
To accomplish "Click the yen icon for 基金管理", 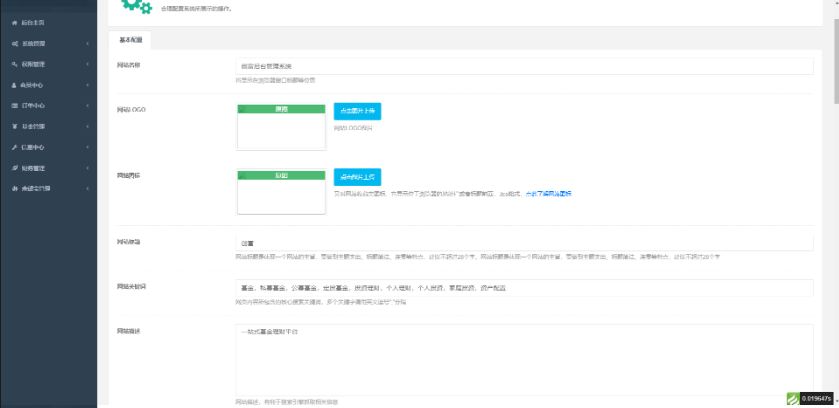I will click(x=14, y=127).
